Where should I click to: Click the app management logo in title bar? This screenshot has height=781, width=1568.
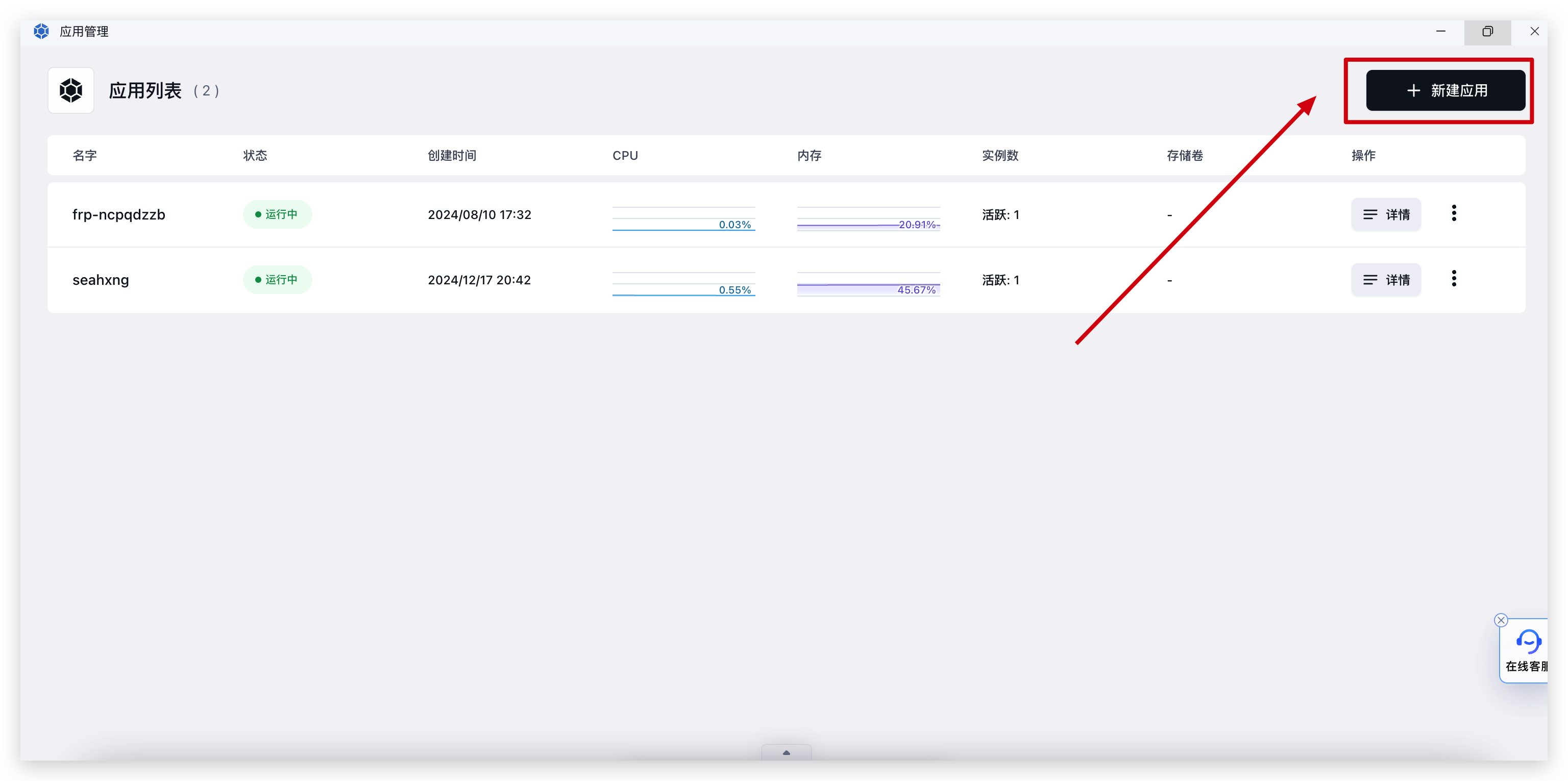coord(41,32)
